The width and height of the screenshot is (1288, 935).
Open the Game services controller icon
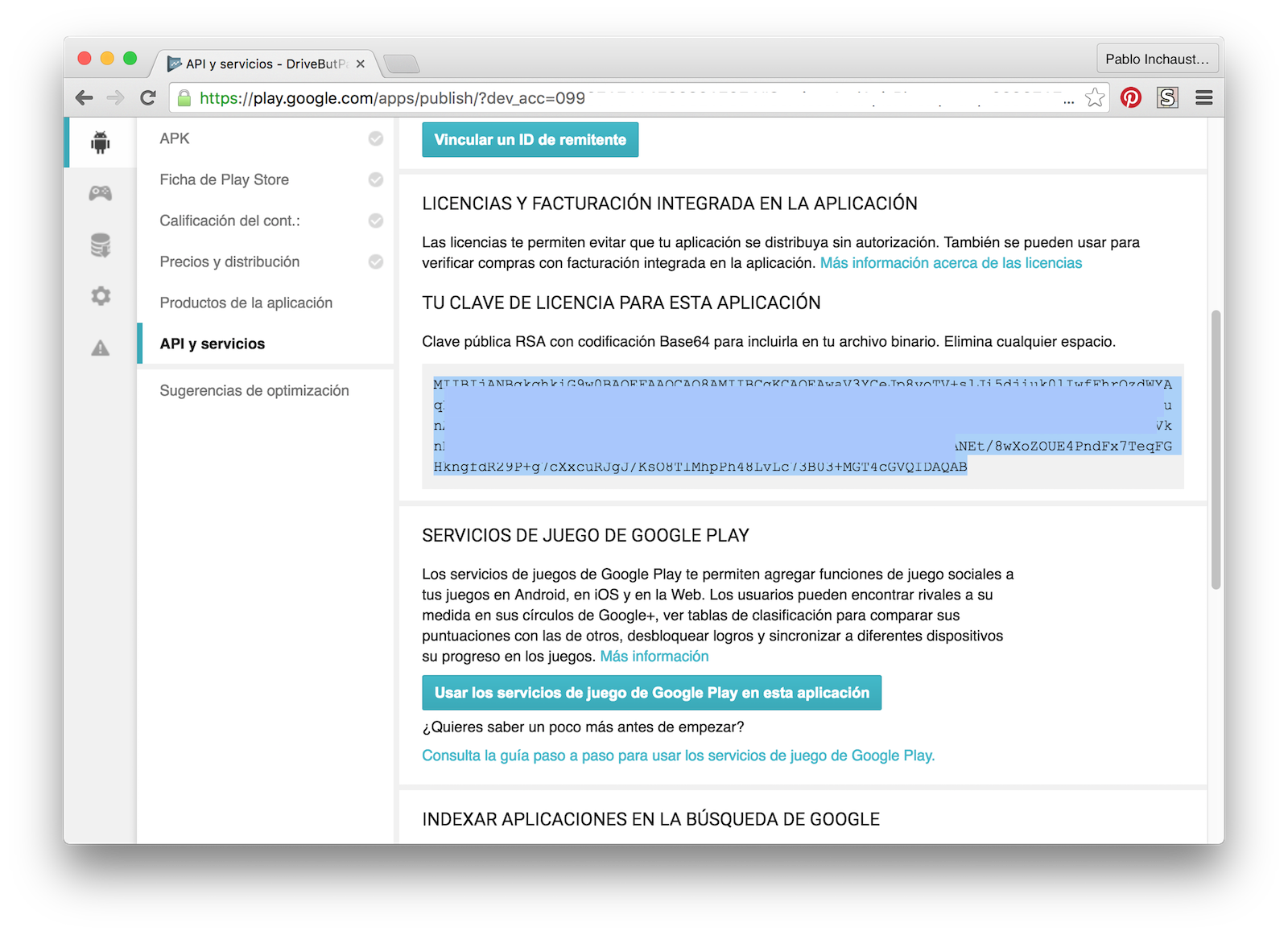tap(100, 193)
